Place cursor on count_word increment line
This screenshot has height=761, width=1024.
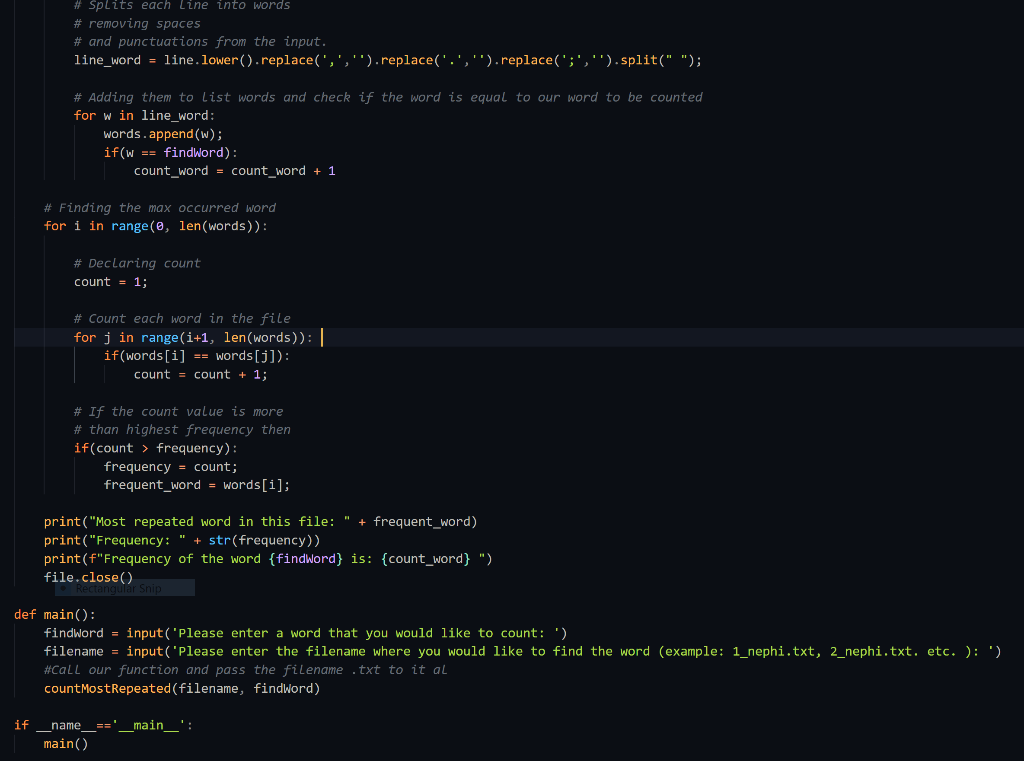coord(235,170)
